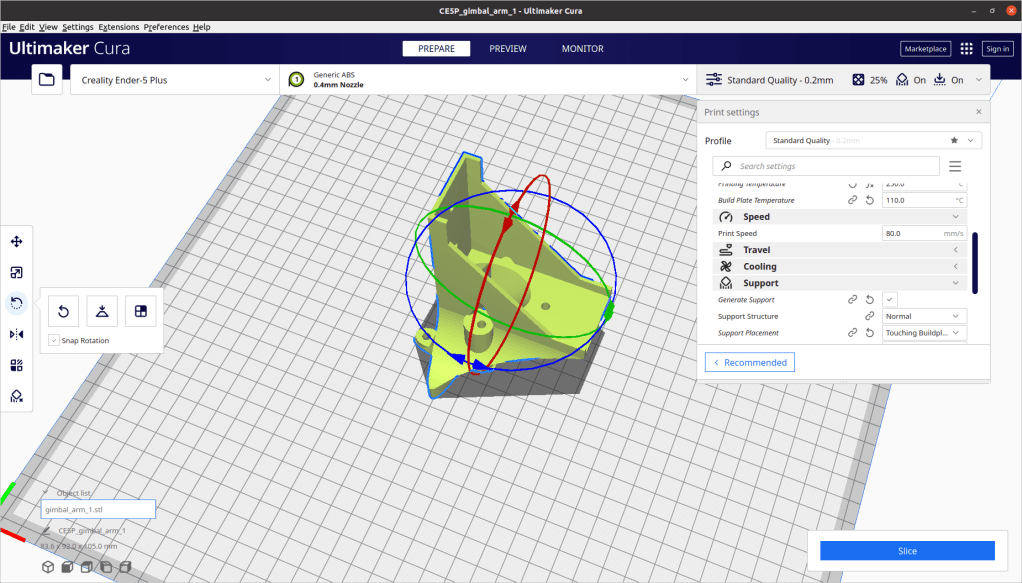This screenshot has height=583, width=1022.
Task: Activate the Mirror tool
Action: (17, 334)
